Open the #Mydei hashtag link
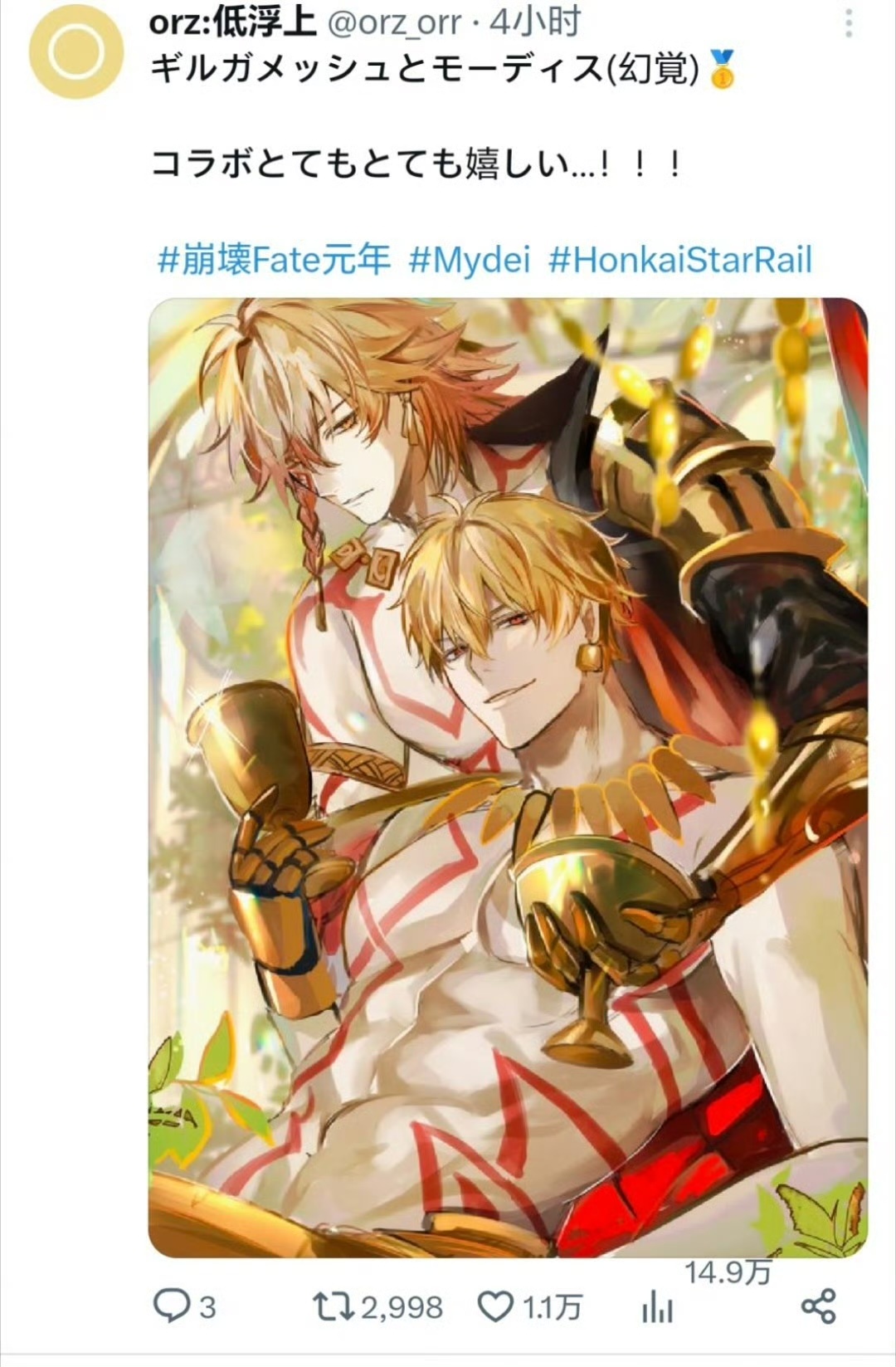The width and height of the screenshot is (896, 1367). (x=469, y=260)
